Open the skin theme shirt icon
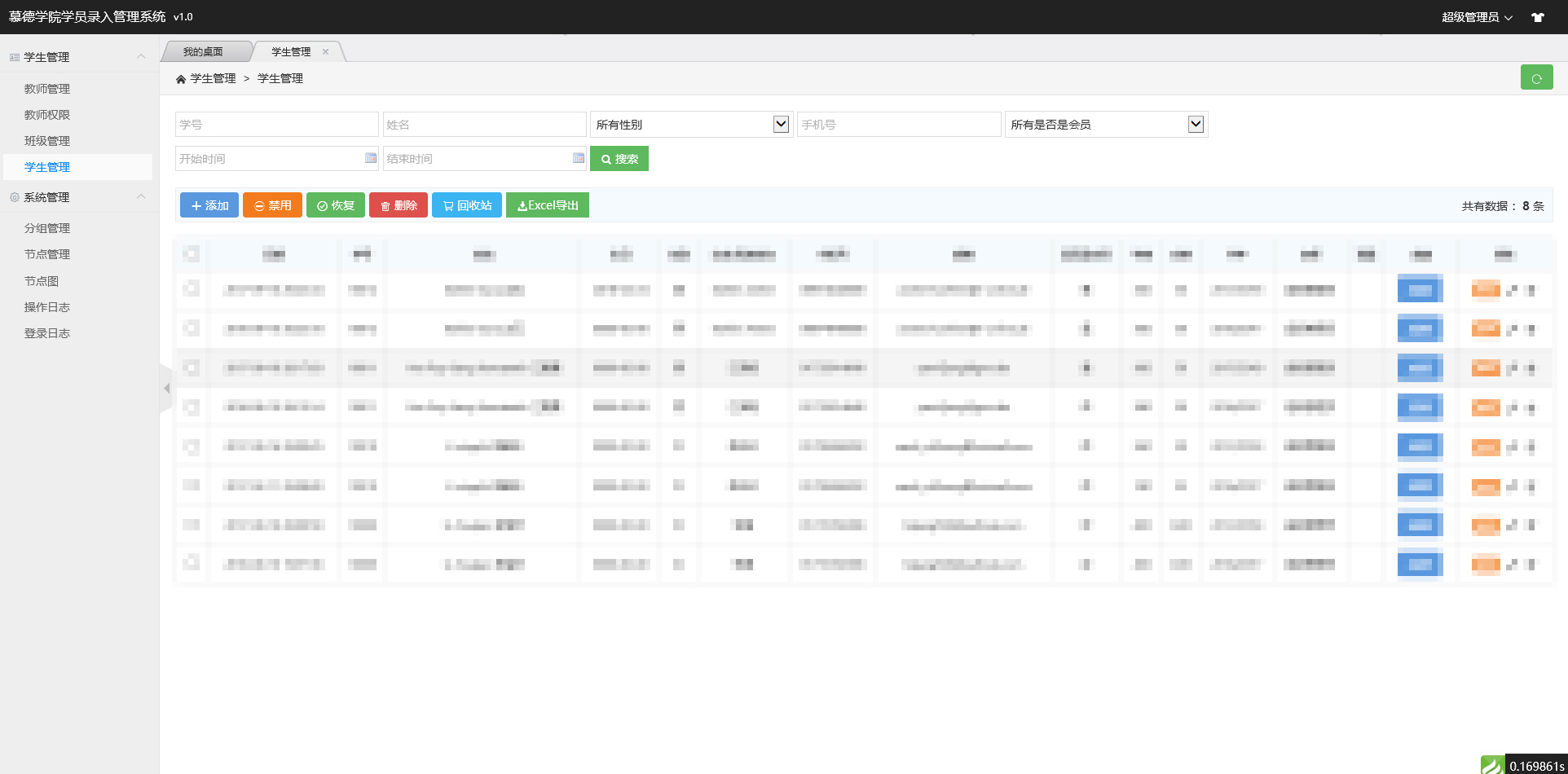The width and height of the screenshot is (1568, 774). pos(1538,17)
